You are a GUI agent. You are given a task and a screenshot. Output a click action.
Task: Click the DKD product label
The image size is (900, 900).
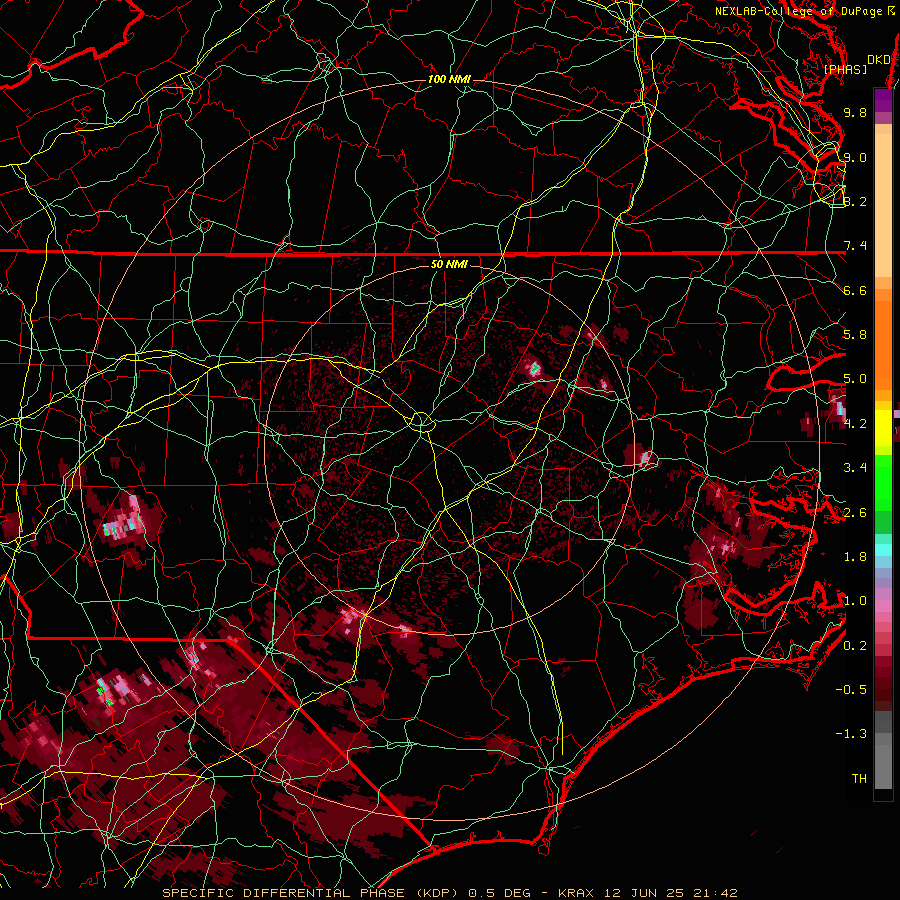pyautogui.click(x=878, y=59)
